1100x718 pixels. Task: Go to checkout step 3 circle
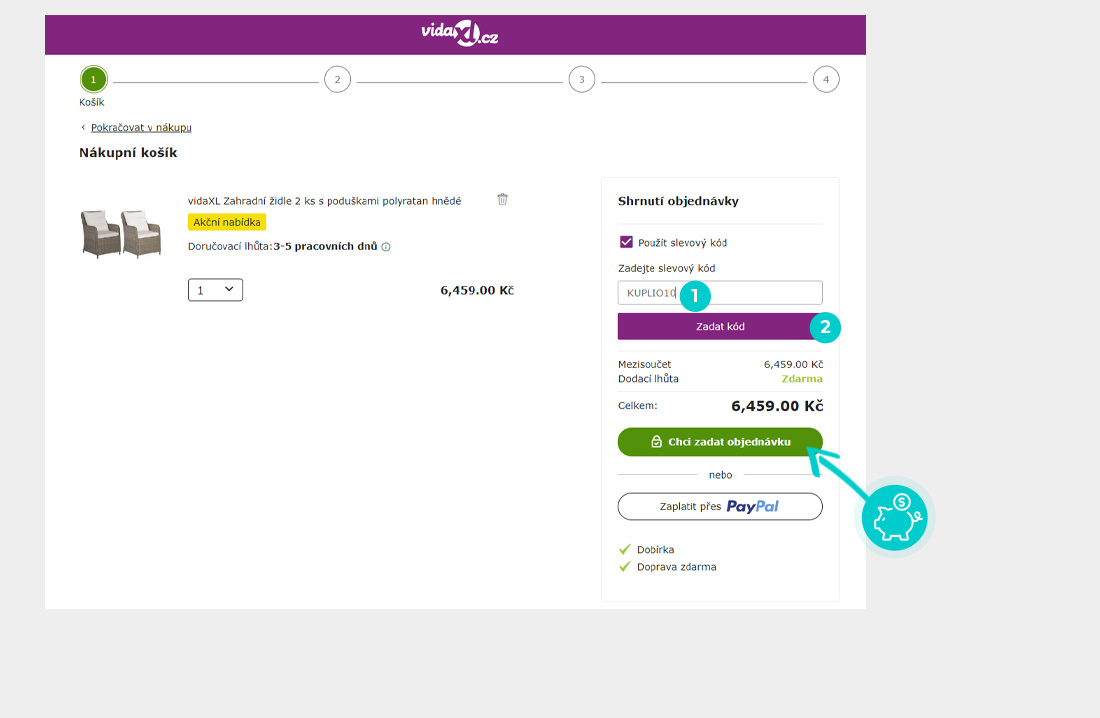[581, 79]
